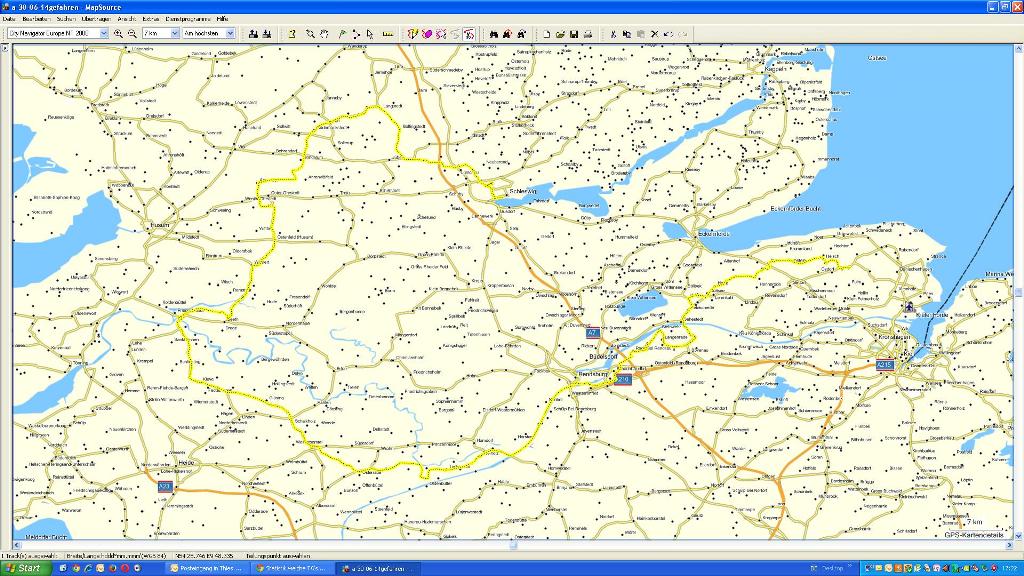Image resolution: width=1024 pixels, height=576 pixels.
Task: Expand the 7 km scale dropdown
Action: point(174,33)
